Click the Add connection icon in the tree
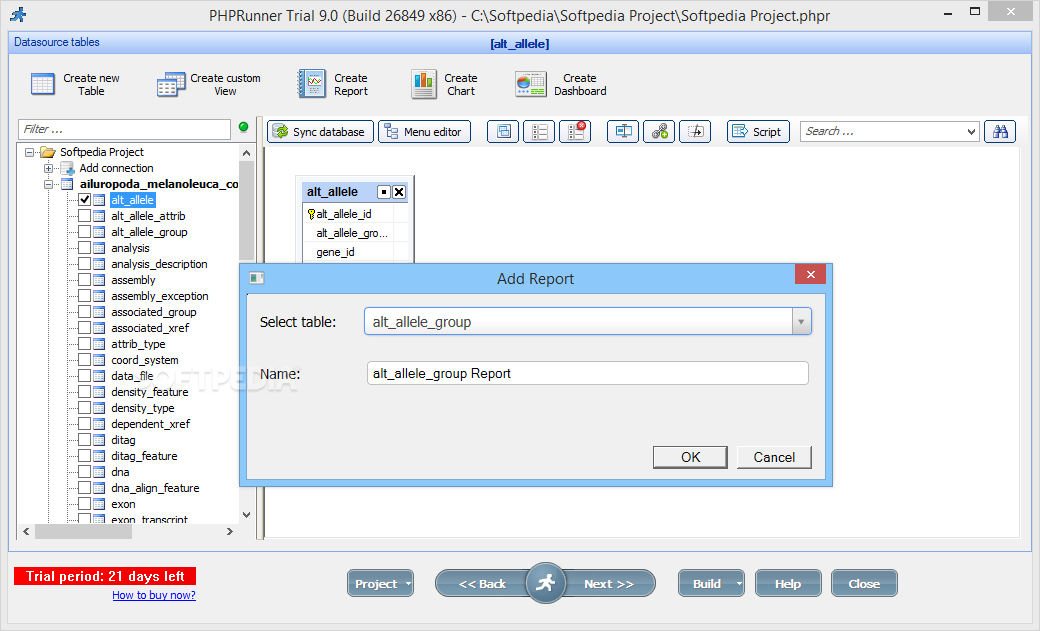The height and width of the screenshot is (631, 1040). tap(67, 168)
